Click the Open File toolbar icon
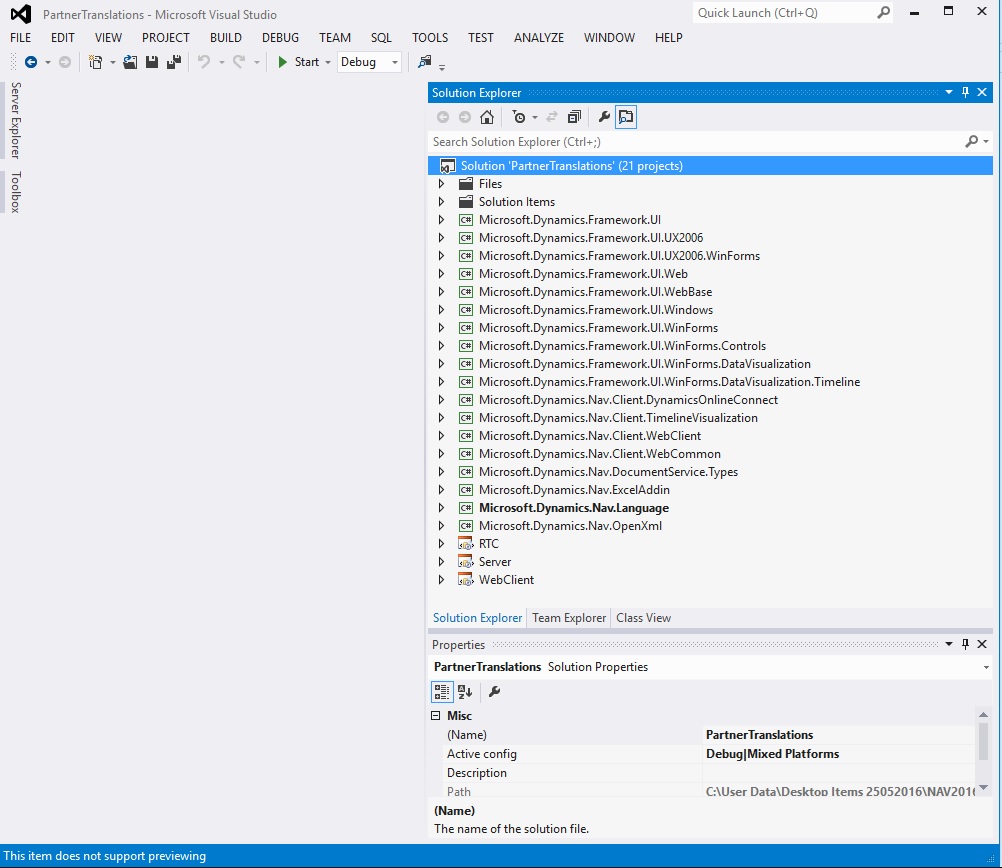 coord(130,62)
